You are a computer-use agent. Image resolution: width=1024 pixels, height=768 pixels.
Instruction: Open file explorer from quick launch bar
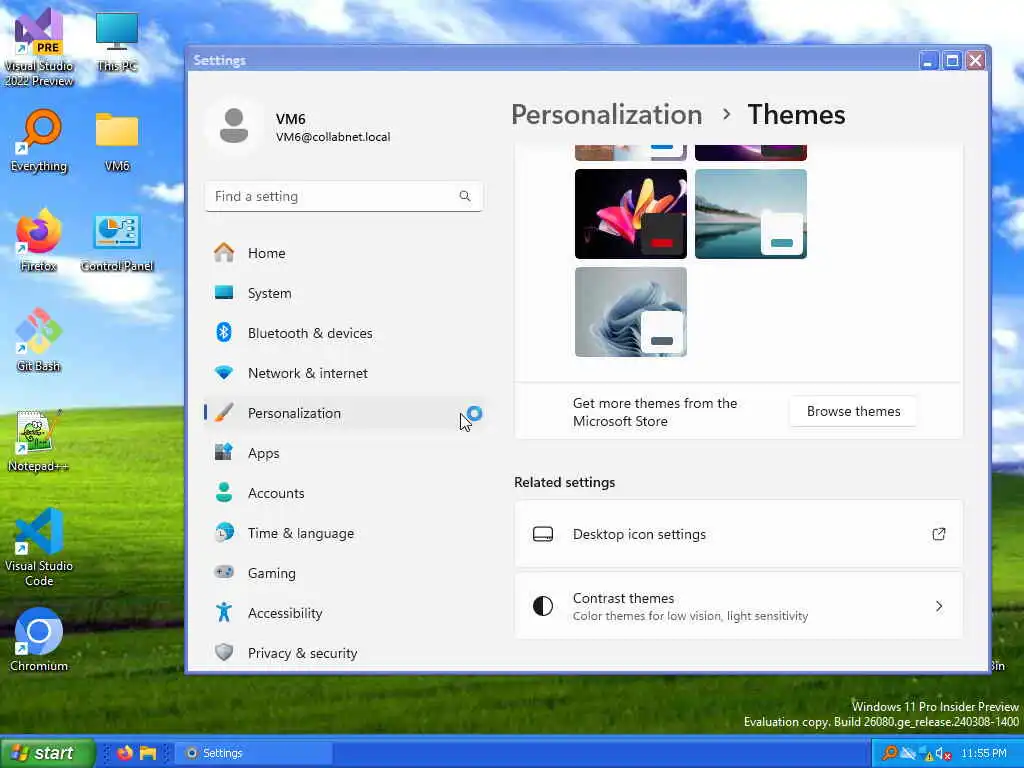point(148,753)
